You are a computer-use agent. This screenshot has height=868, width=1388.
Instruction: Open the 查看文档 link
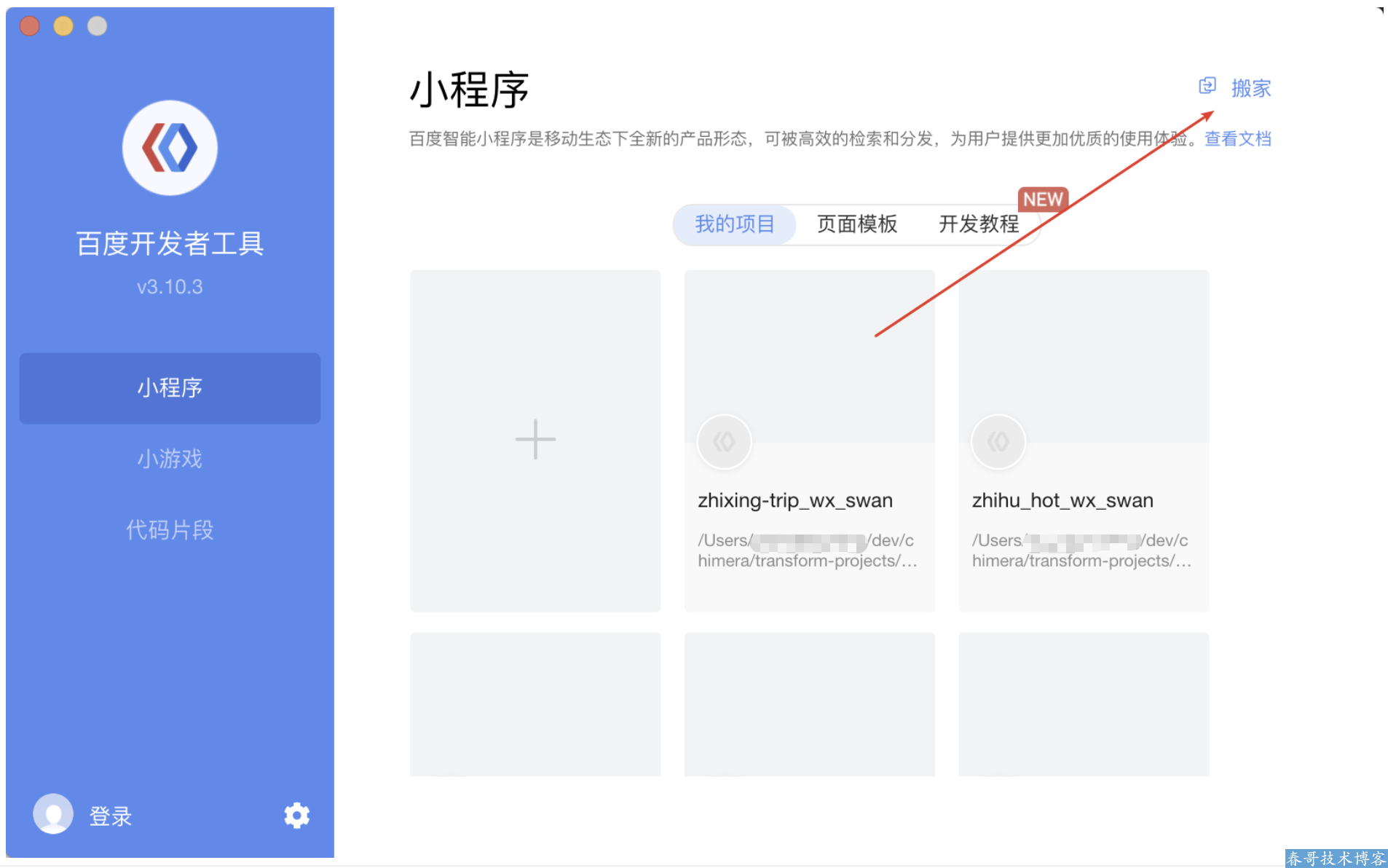pyautogui.click(x=1238, y=138)
